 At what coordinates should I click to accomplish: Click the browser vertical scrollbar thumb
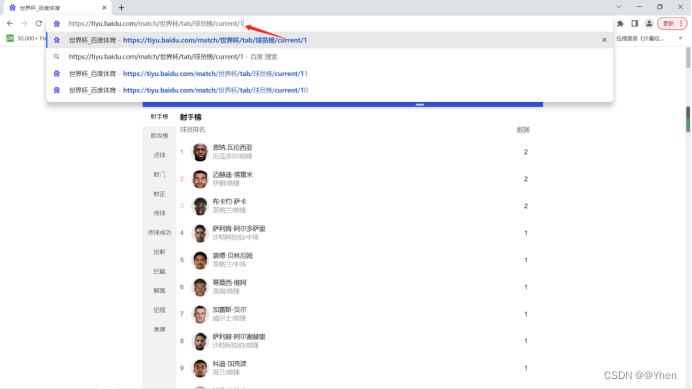coord(688,58)
